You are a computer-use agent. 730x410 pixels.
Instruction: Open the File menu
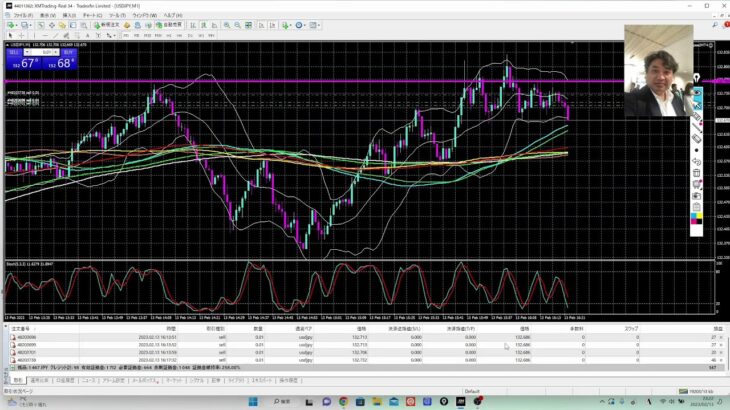pyautogui.click(x=20, y=16)
